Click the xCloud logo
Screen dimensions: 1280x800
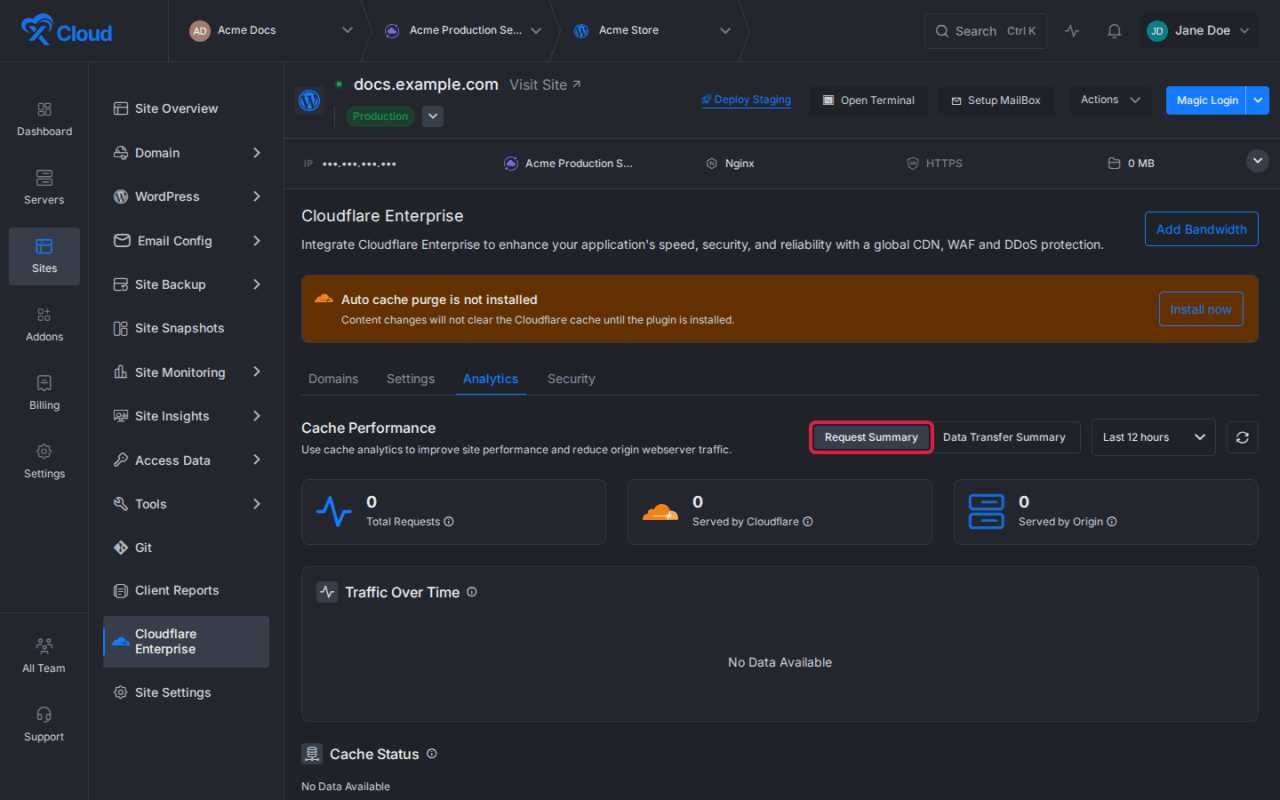67,31
